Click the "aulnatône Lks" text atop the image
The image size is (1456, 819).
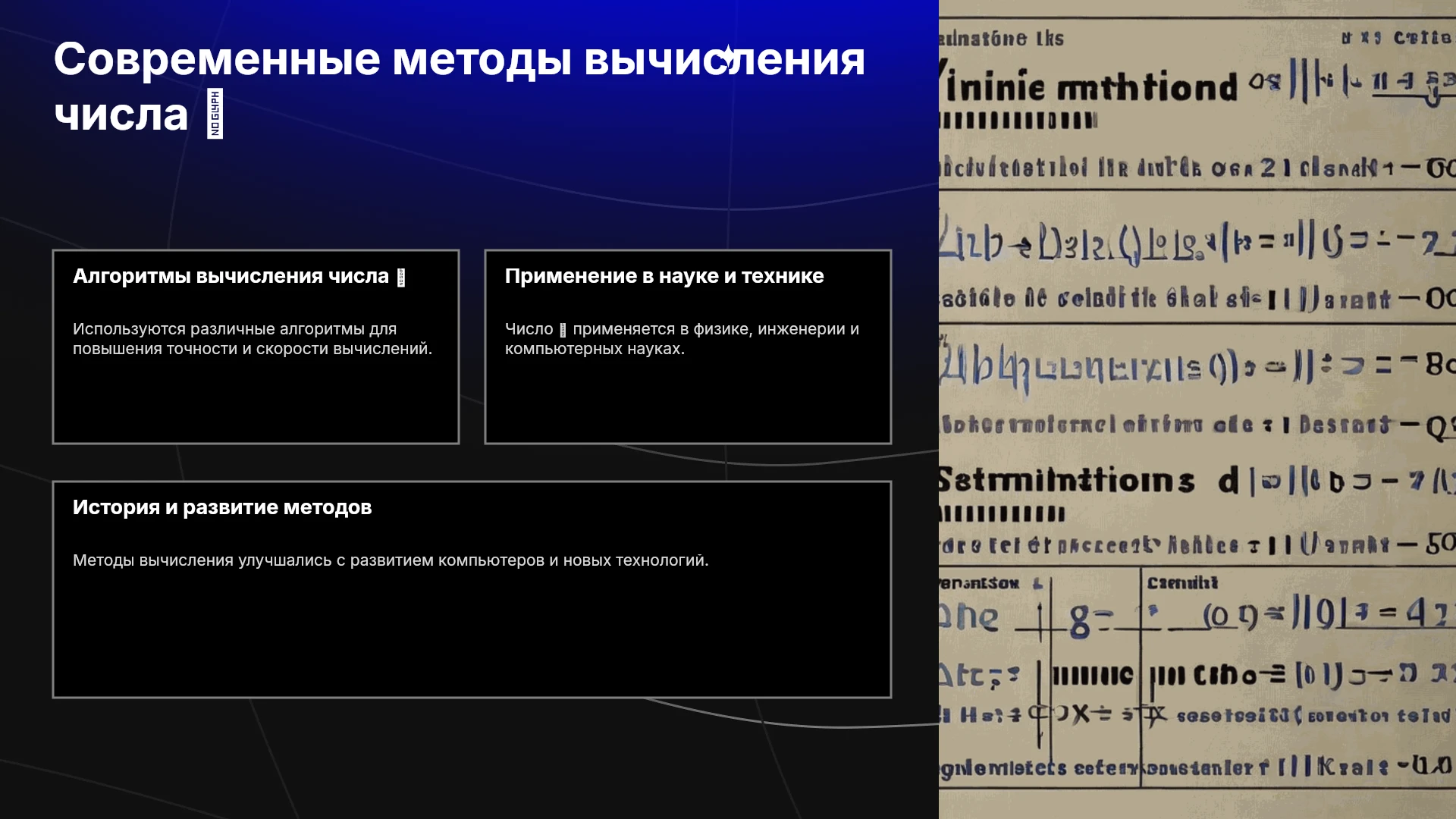click(1001, 38)
